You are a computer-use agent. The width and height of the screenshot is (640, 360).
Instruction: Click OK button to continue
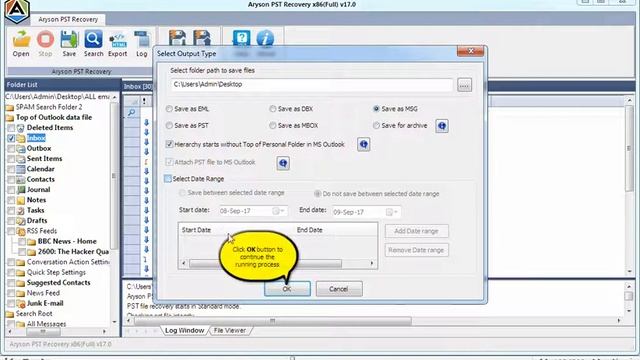[287, 289]
